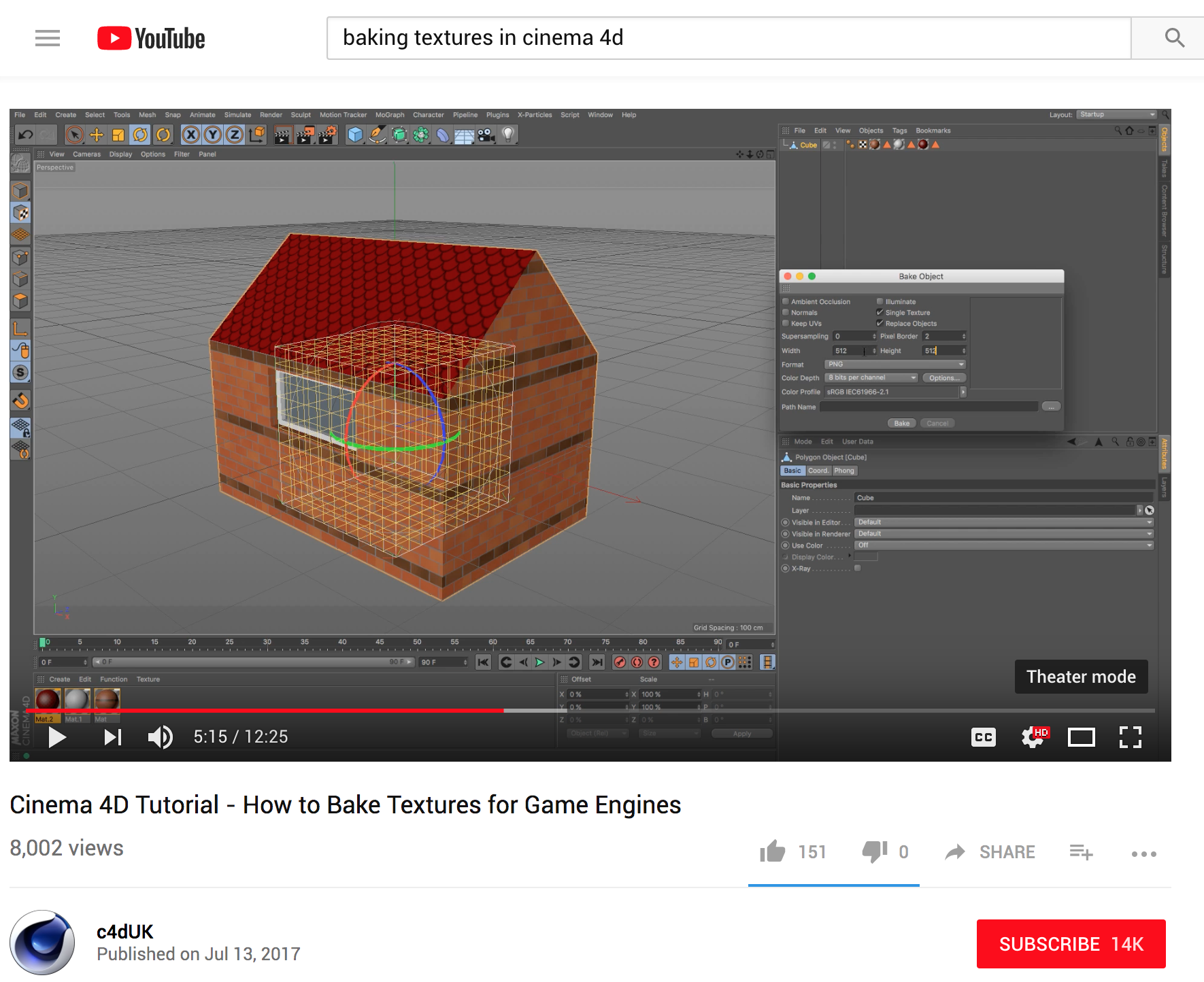Open the c4dUK channel avatar
The width and height of the screenshot is (1204, 982).
pos(42,943)
